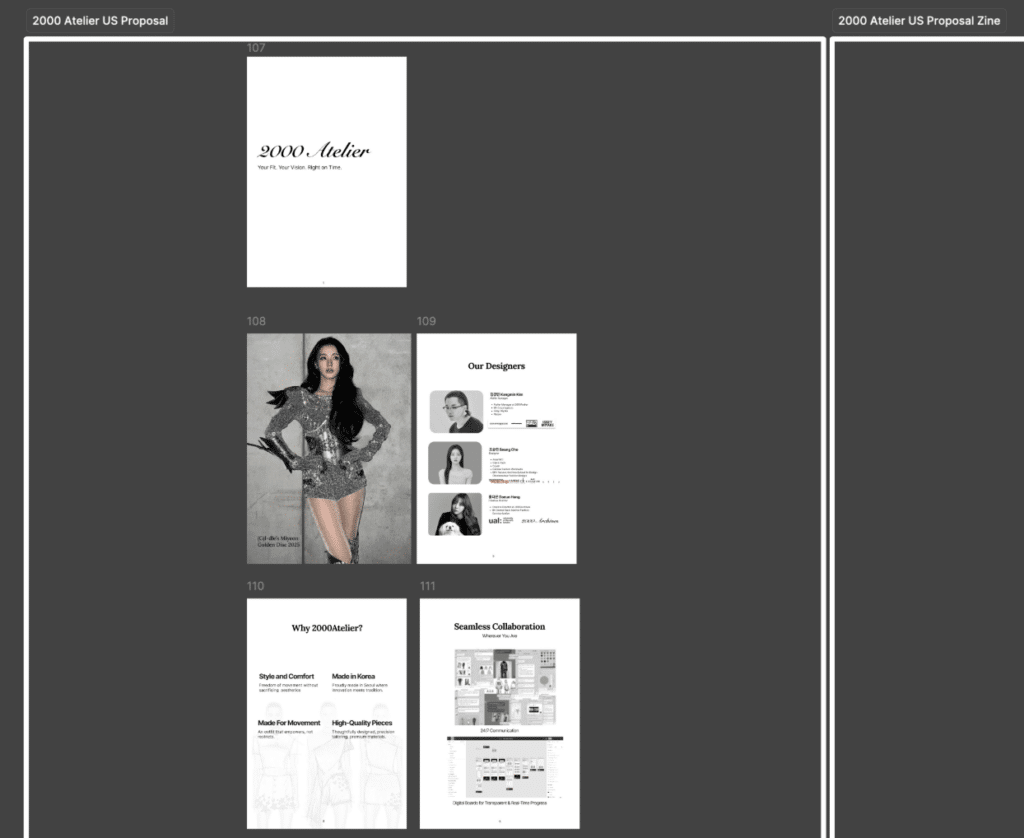The width and height of the screenshot is (1024, 838).
Task: Select the model photo in frame 108
Action: pos(329,449)
